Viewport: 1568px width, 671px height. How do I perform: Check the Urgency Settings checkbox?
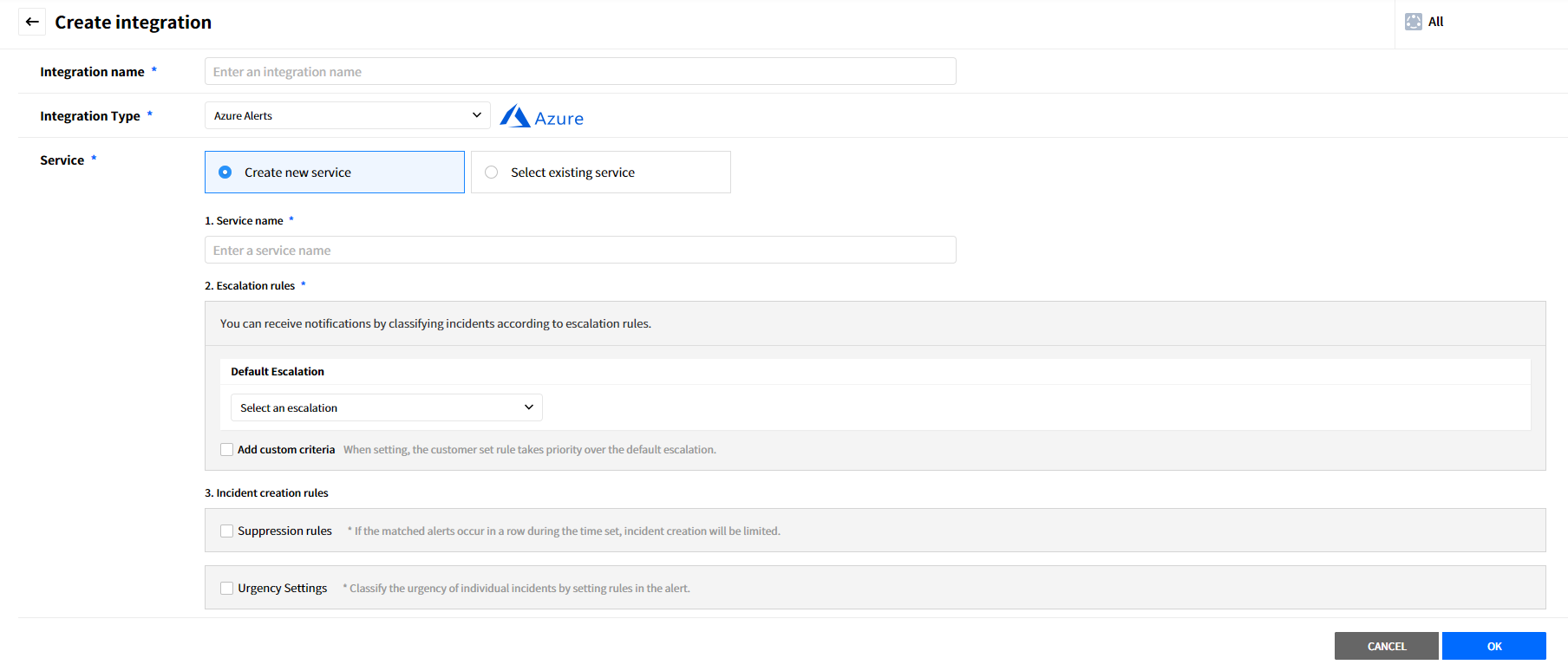click(x=227, y=589)
